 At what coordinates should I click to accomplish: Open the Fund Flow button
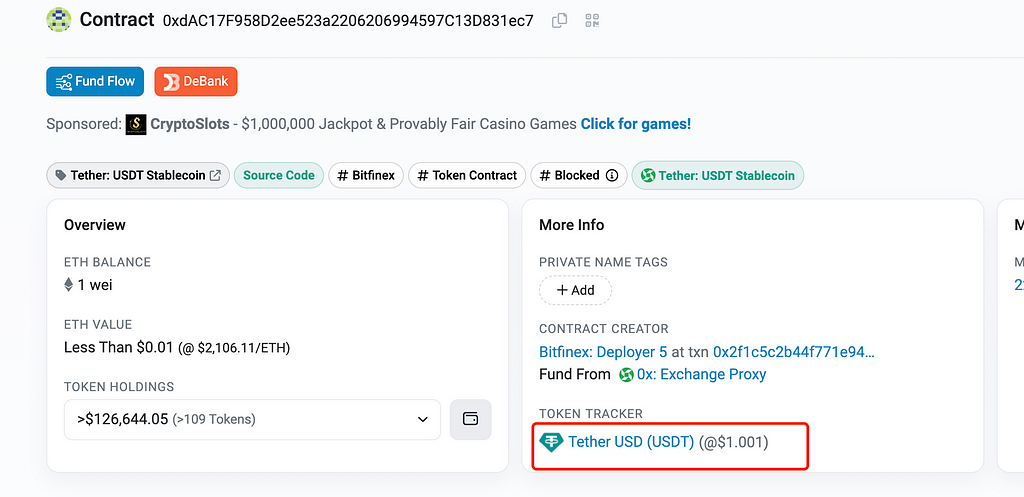point(95,81)
